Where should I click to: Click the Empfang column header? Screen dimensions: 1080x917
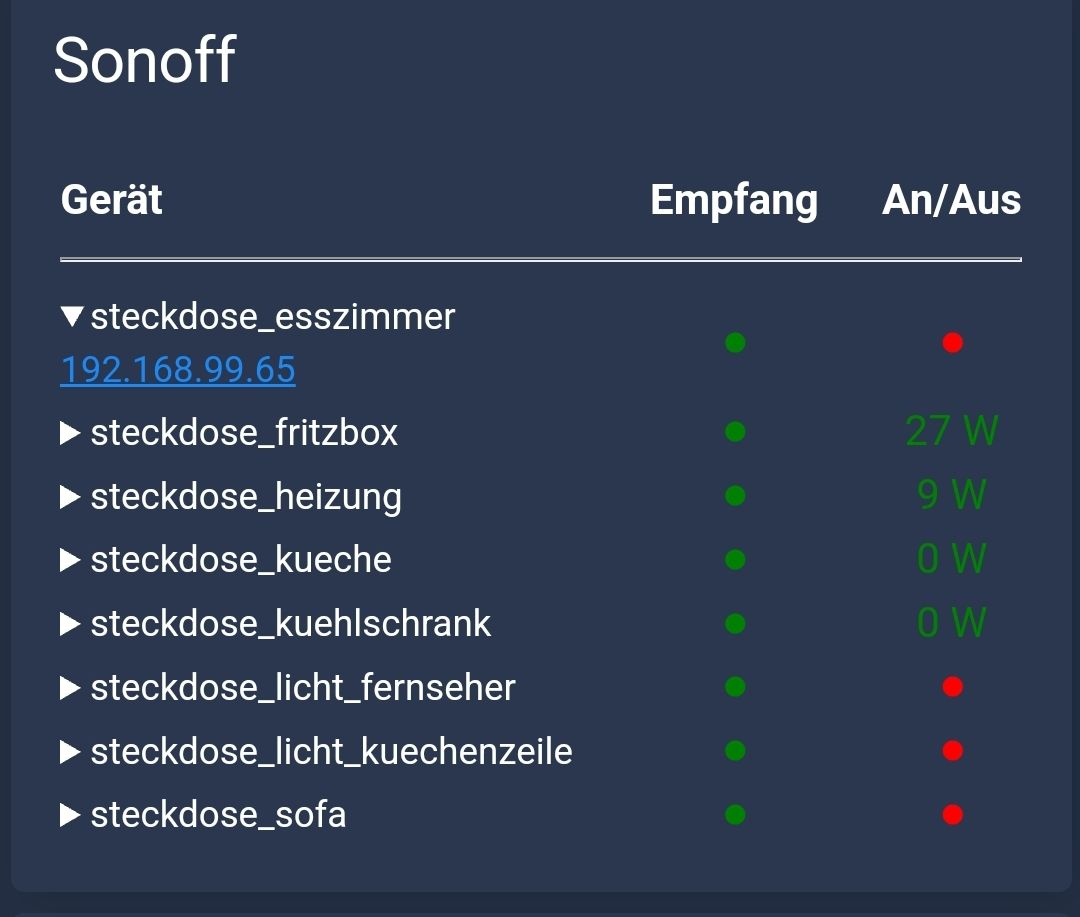pos(734,200)
